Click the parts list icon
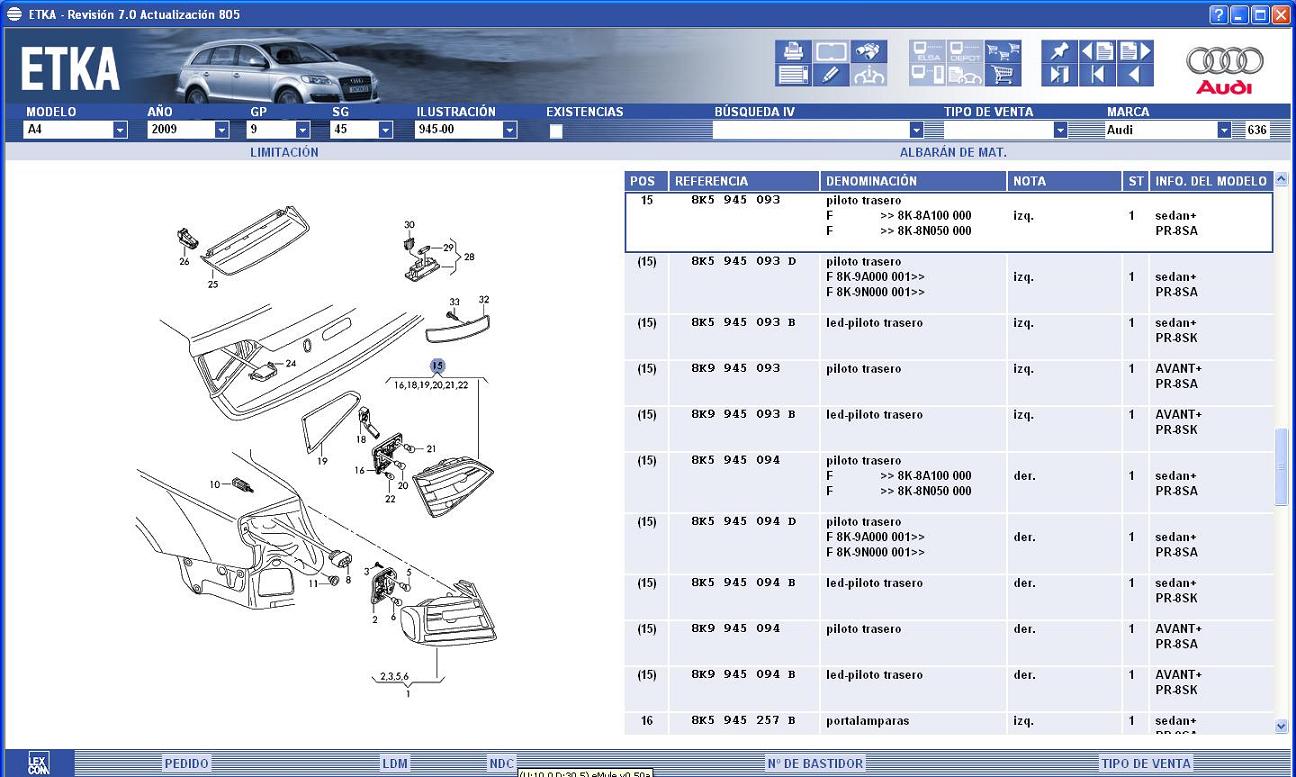The image size is (1296, 777). tap(793, 75)
